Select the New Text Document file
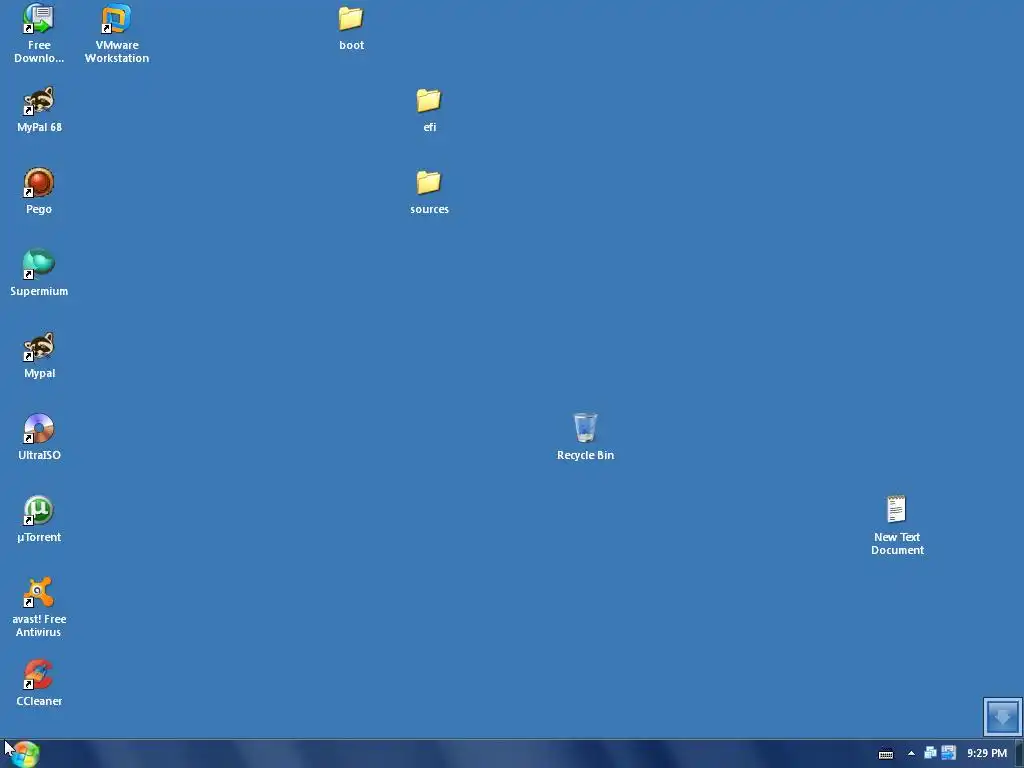The width and height of the screenshot is (1024, 768). tap(897, 526)
